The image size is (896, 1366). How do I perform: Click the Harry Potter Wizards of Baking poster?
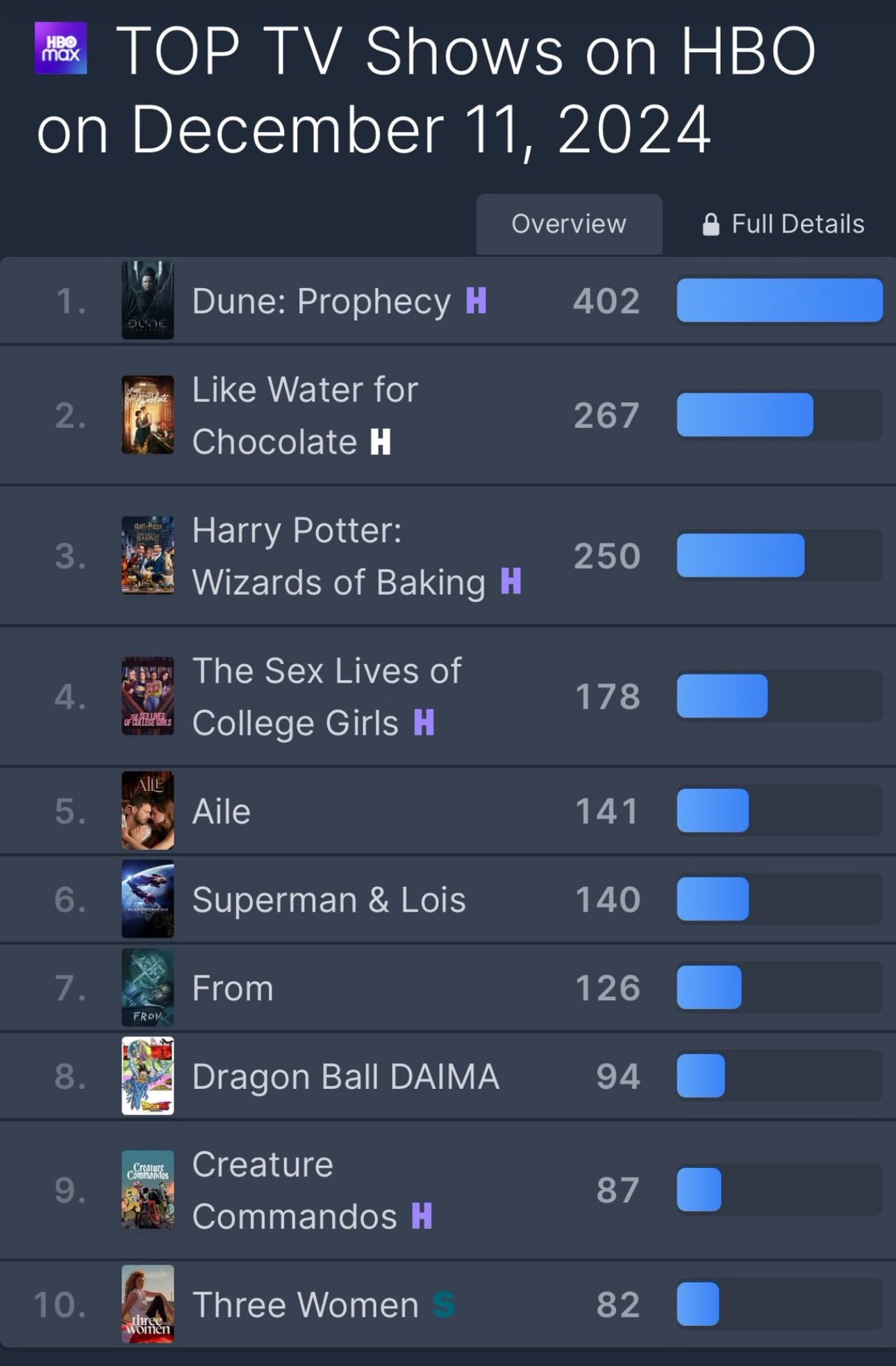click(x=148, y=556)
